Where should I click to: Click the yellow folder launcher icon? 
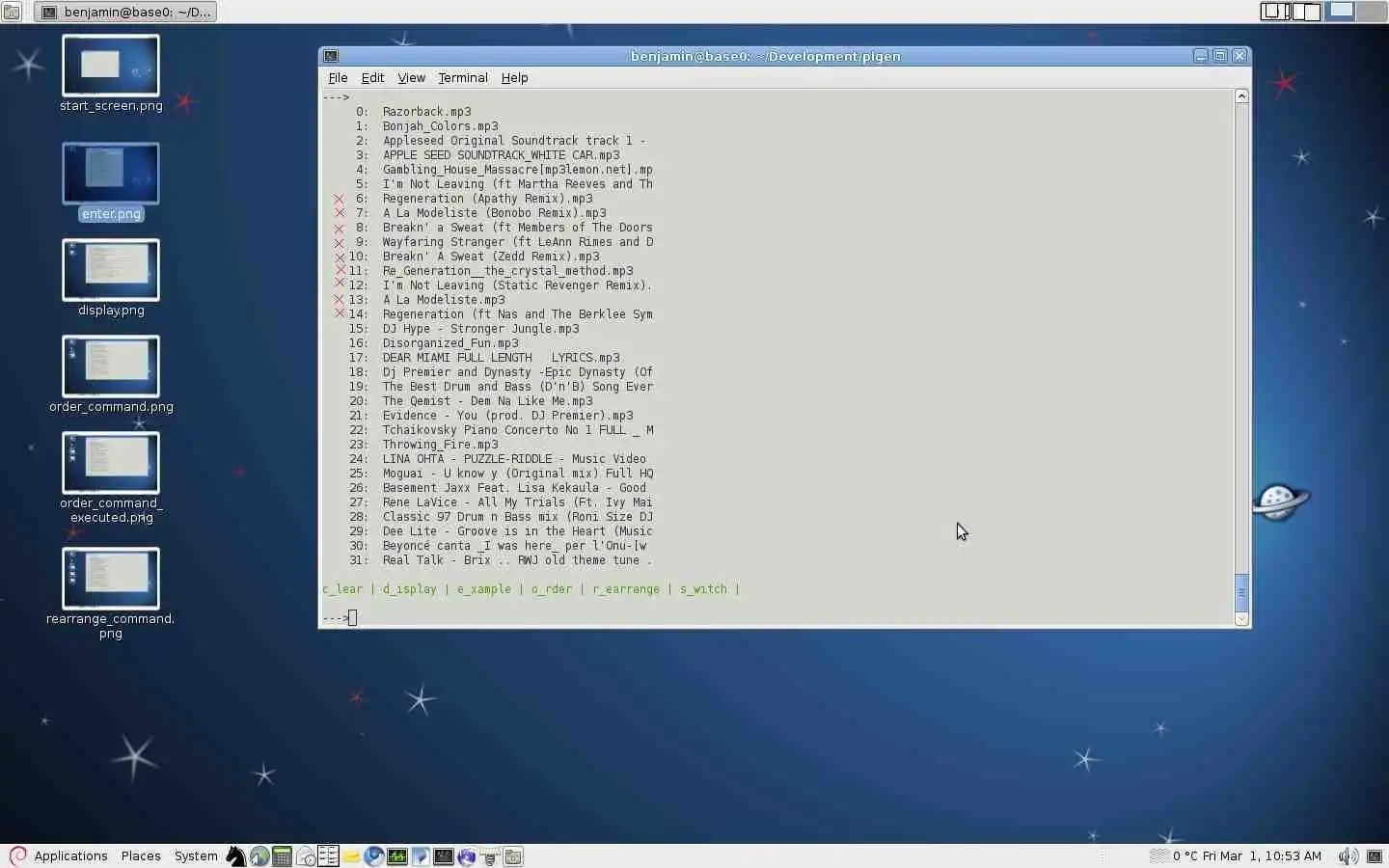click(x=351, y=856)
